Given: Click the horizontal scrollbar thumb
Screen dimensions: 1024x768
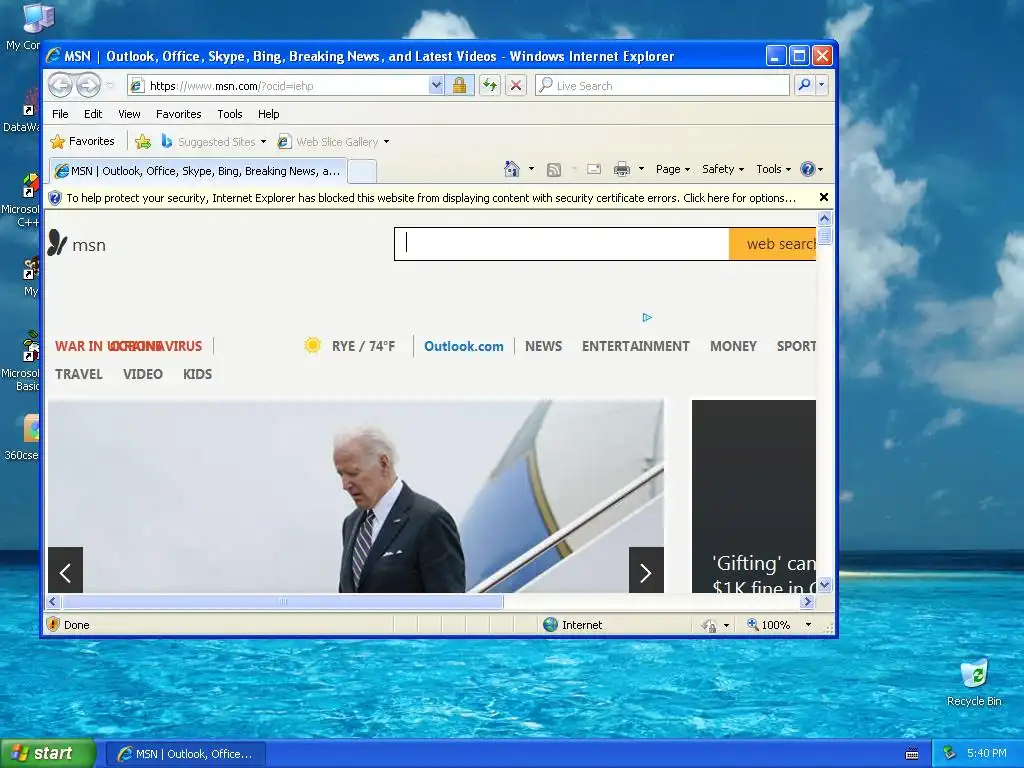Looking at the screenshot, I should (283, 601).
